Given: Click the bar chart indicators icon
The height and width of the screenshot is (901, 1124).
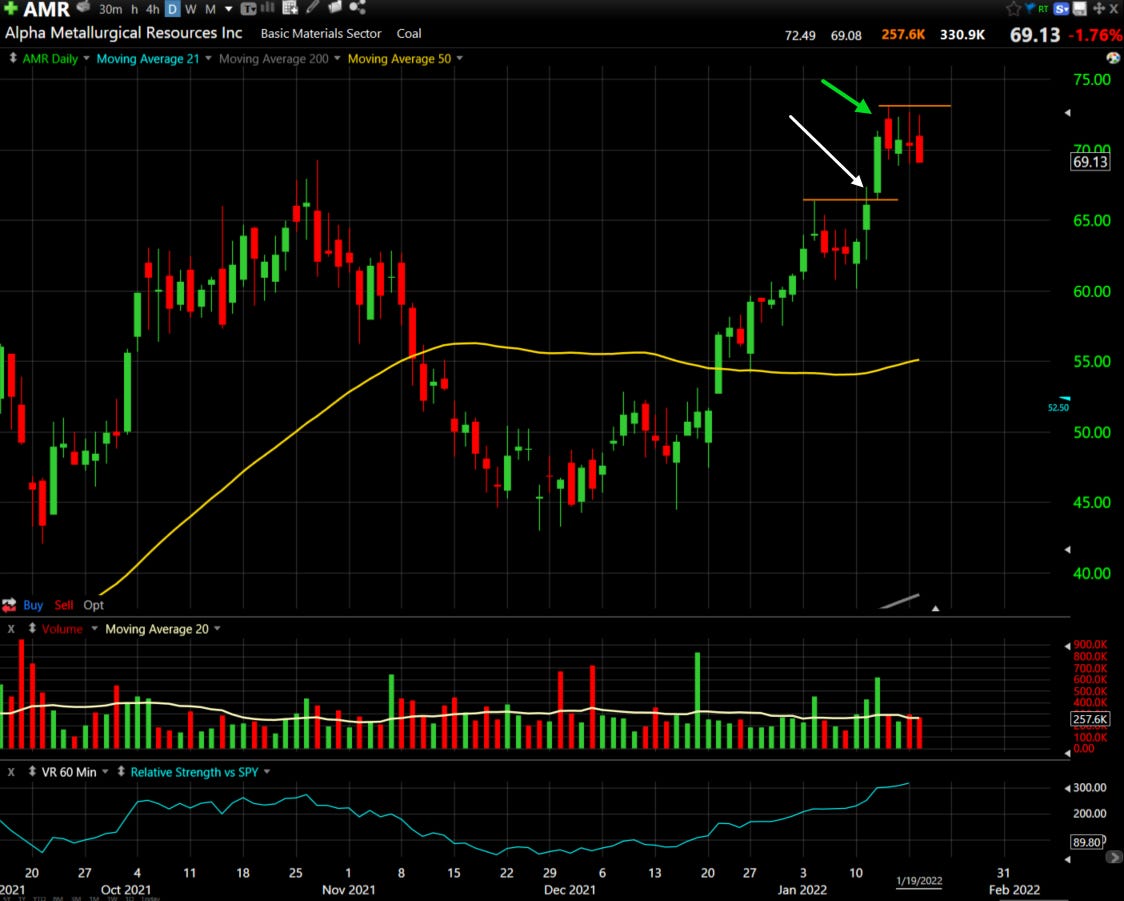Looking at the screenshot, I should [267, 8].
